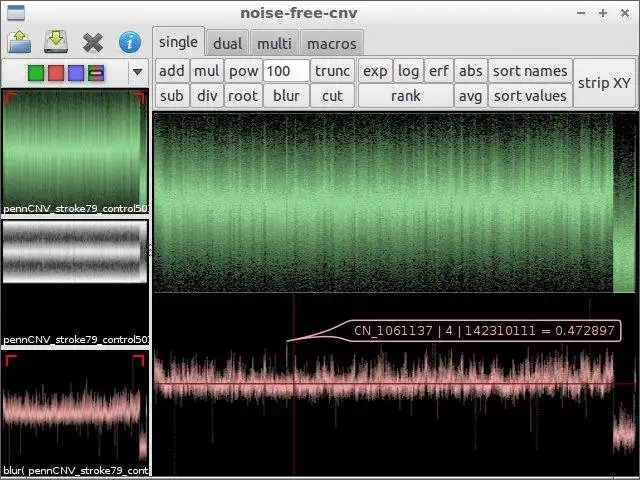Click the root button
This screenshot has height=480, width=640.
click(243, 96)
